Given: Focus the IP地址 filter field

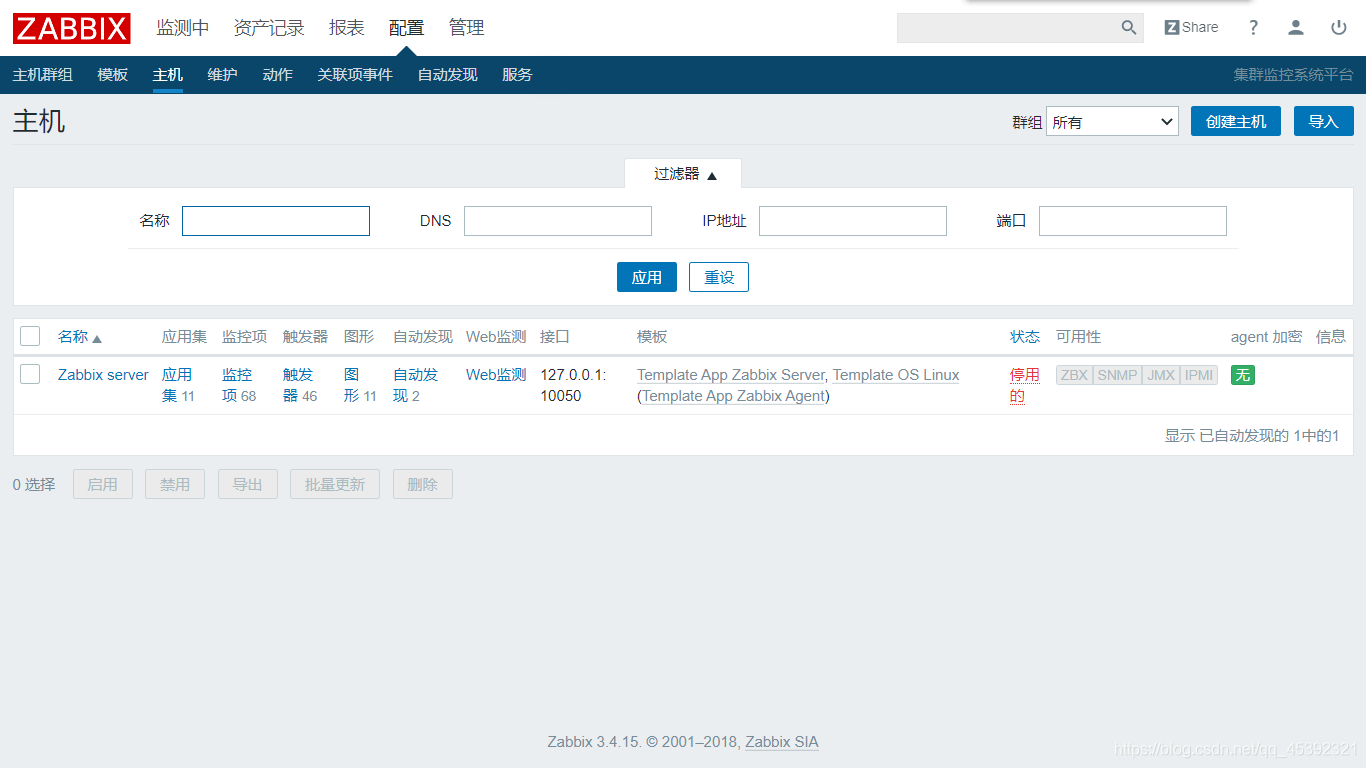Looking at the screenshot, I should (x=853, y=221).
